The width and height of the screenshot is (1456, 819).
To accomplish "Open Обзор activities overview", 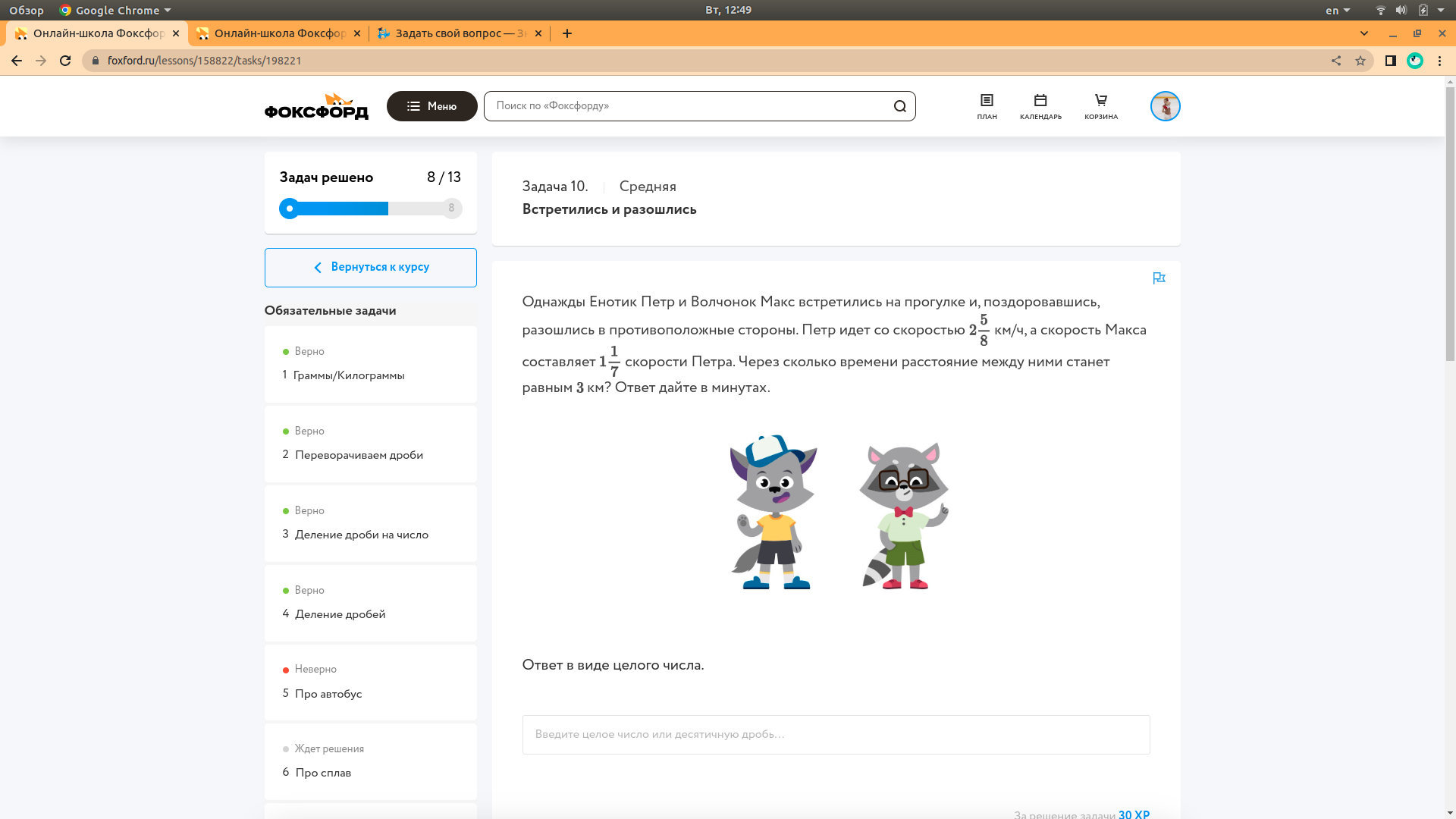I will click(27, 11).
